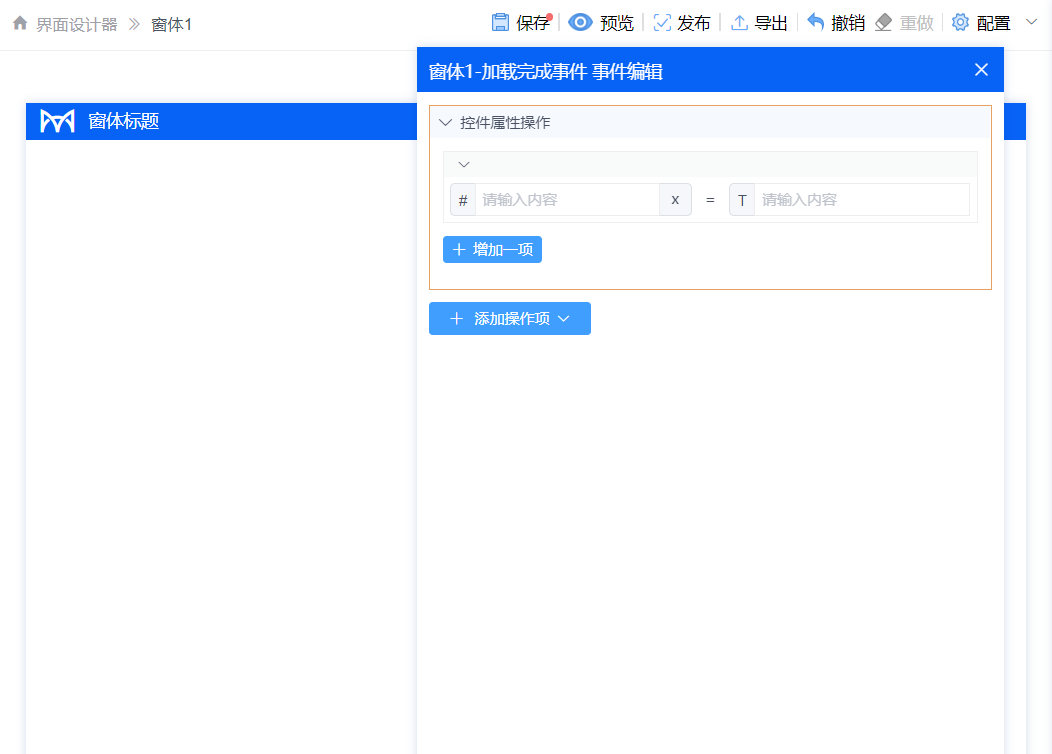Expand the chevron above the property row

[x=463, y=163]
